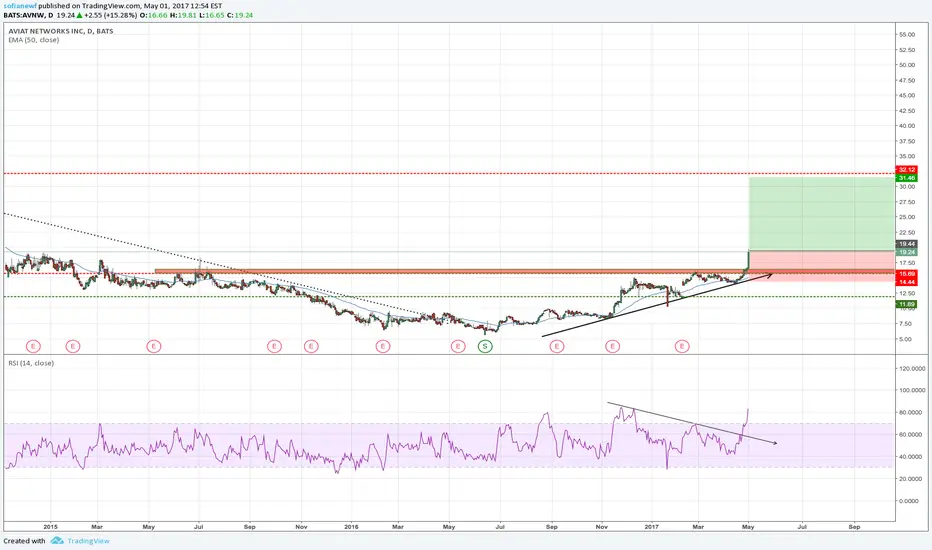Click the EMA (50, close) indicator label

33,40
